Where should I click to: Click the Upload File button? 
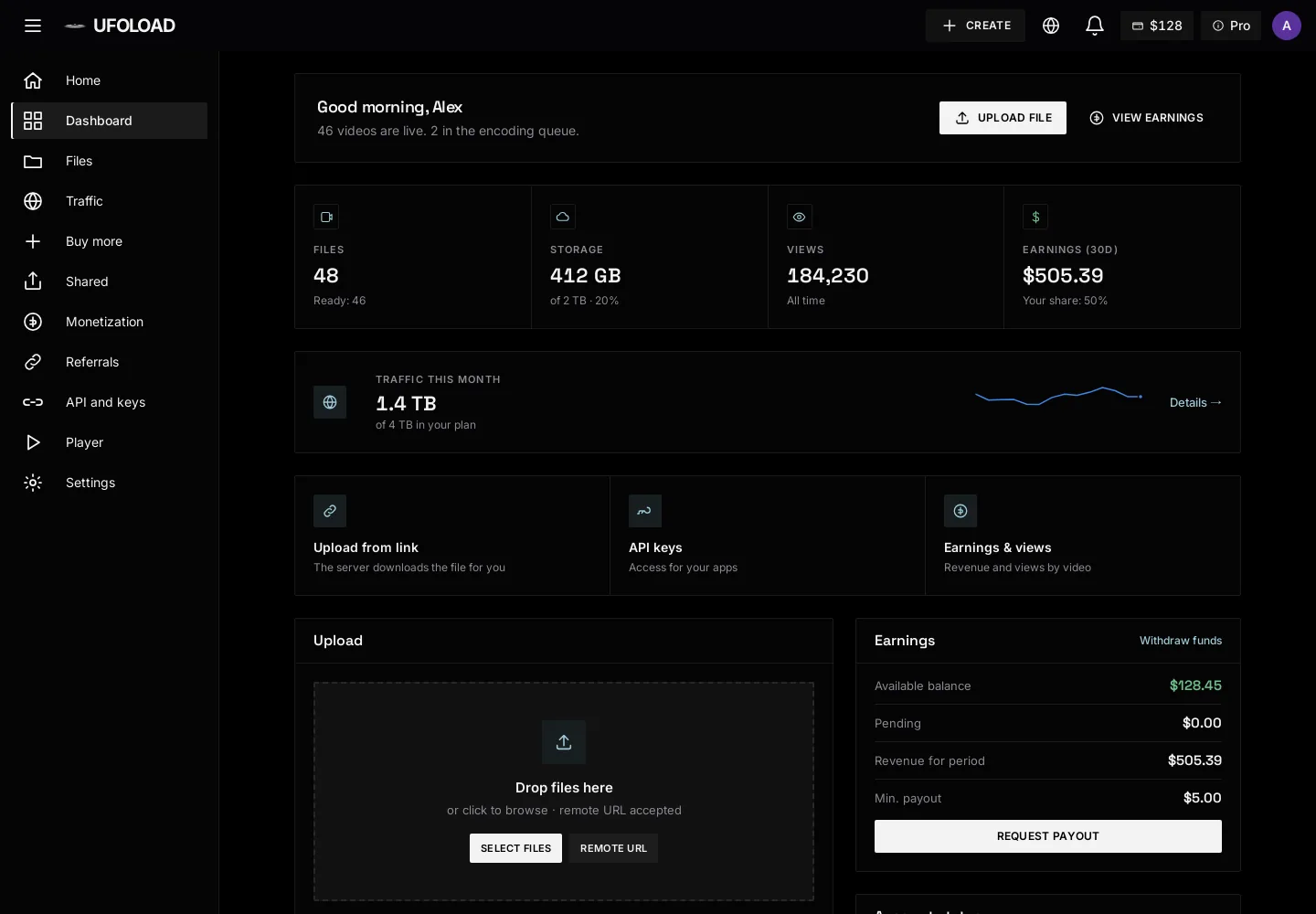1003,118
